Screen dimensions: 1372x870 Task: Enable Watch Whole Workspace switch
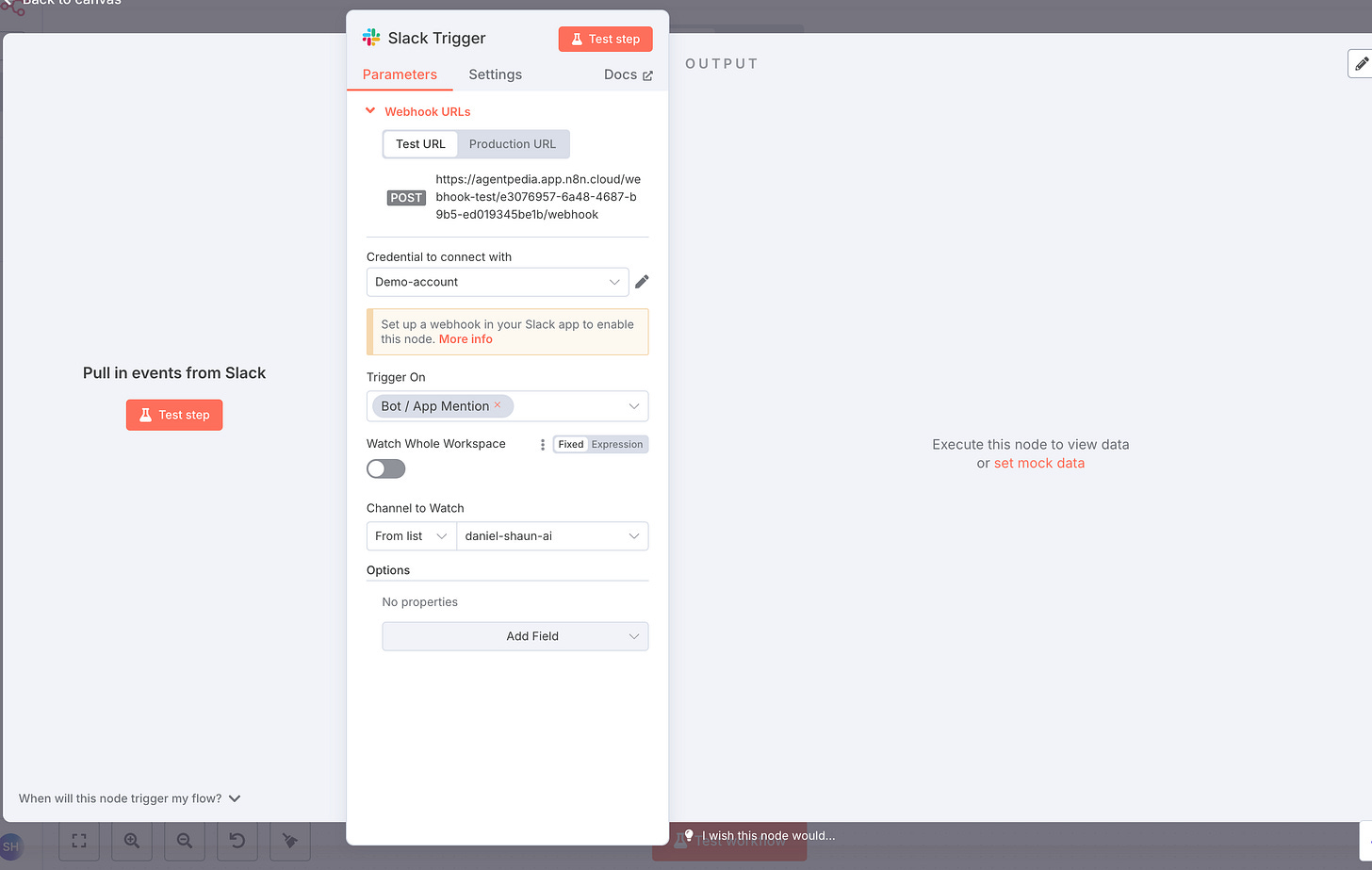pos(385,468)
